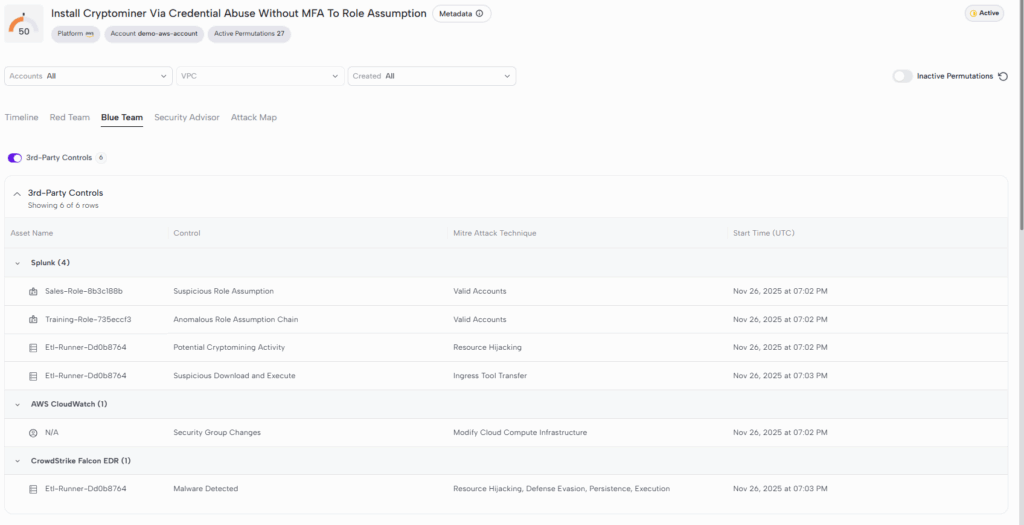Click Etl-Runner-Dd0b8764 in Malware Detected row

(x=86, y=488)
